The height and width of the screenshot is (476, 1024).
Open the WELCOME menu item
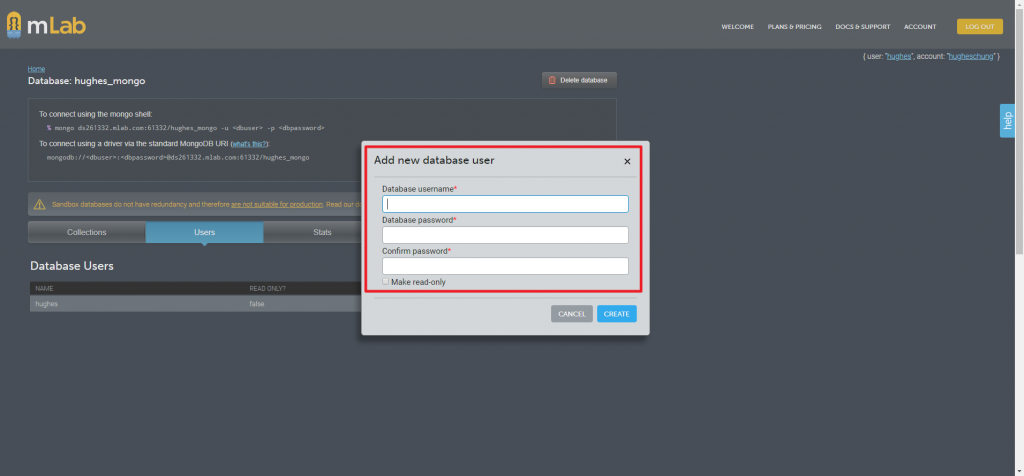click(x=737, y=27)
